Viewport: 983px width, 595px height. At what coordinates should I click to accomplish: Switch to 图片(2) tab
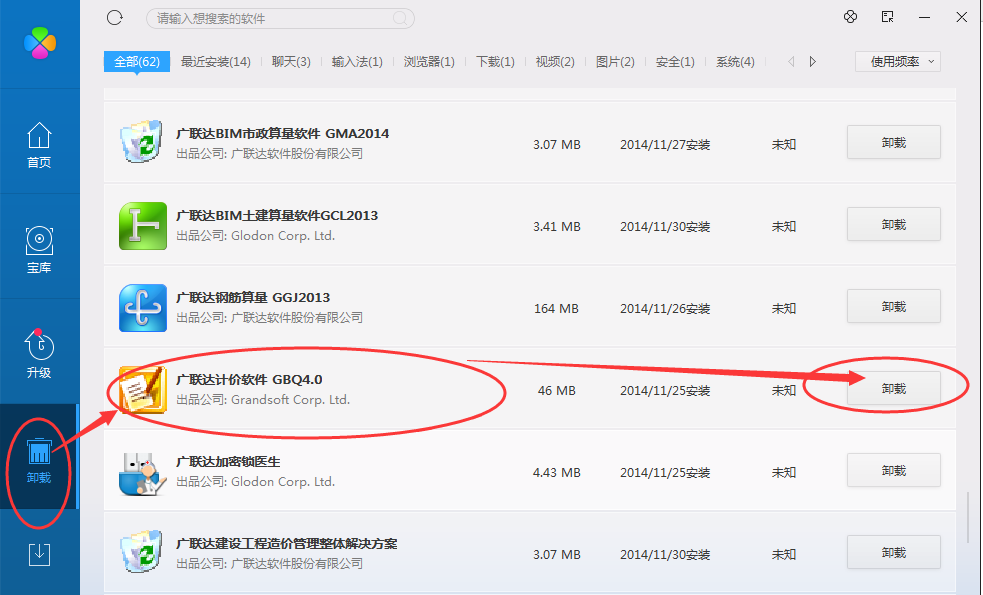(615, 61)
